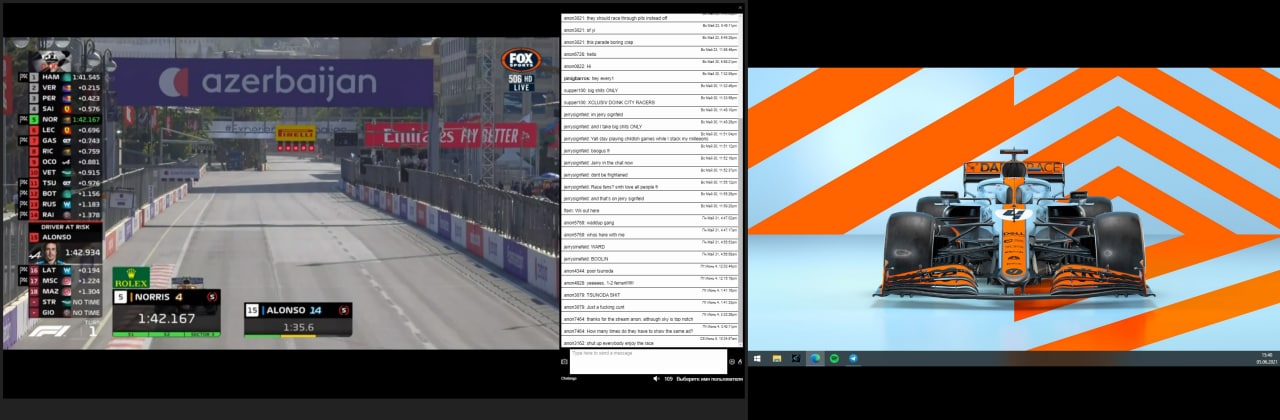The height and width of the screenshot is (420, 1280).
Task: Click chat message 'poor tsunoda'
Action: pyautogui.click(x=600, y=270)
